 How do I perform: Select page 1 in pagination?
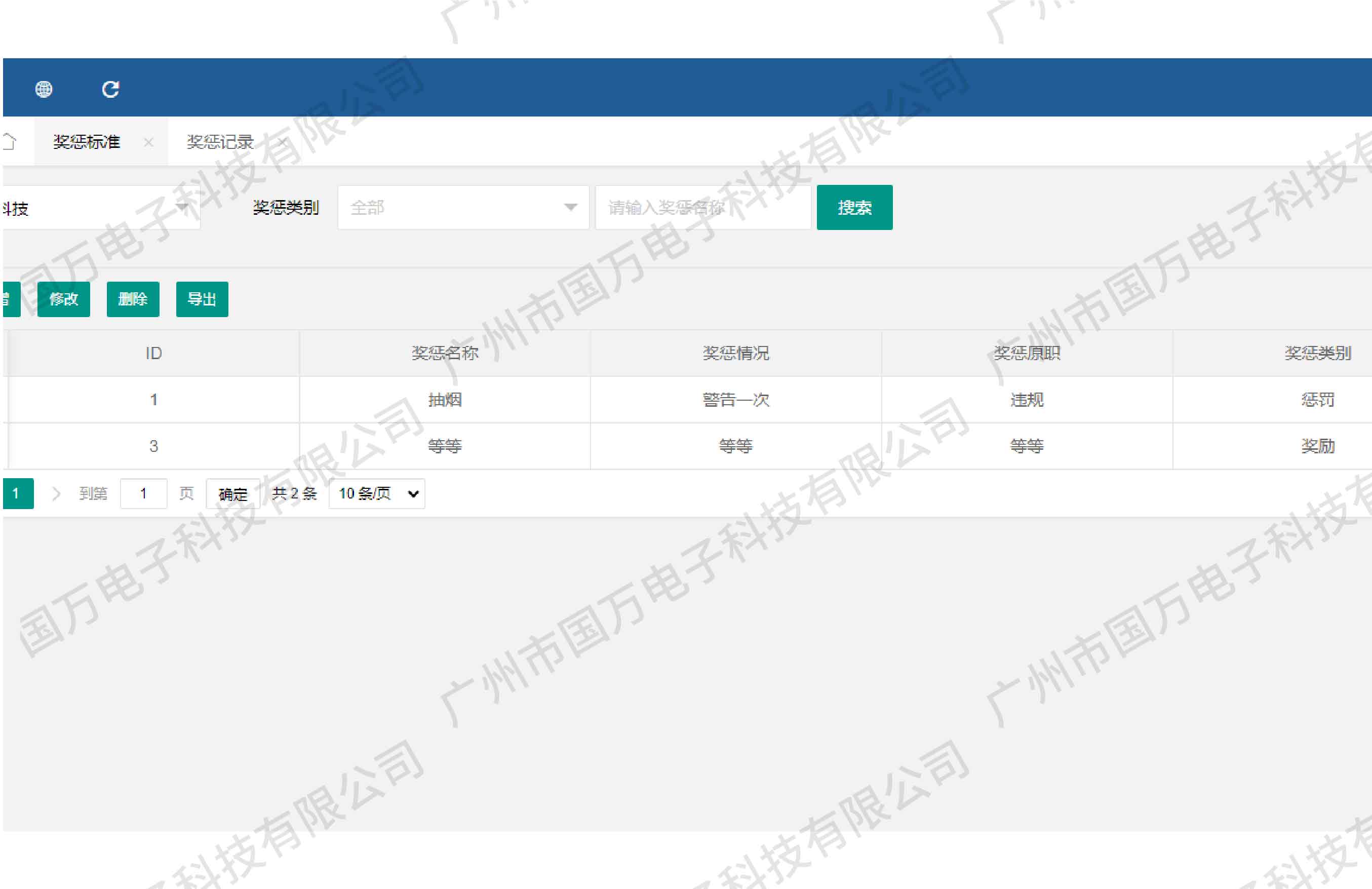pos(16,493)
